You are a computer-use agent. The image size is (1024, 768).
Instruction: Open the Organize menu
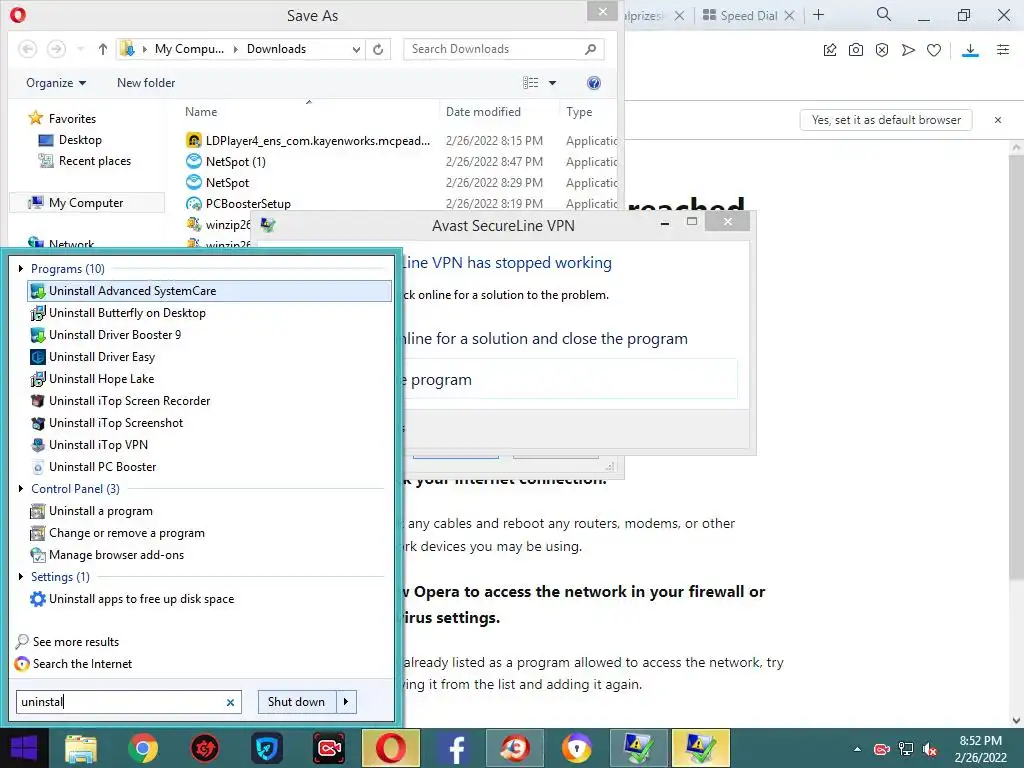pos(56,83)
